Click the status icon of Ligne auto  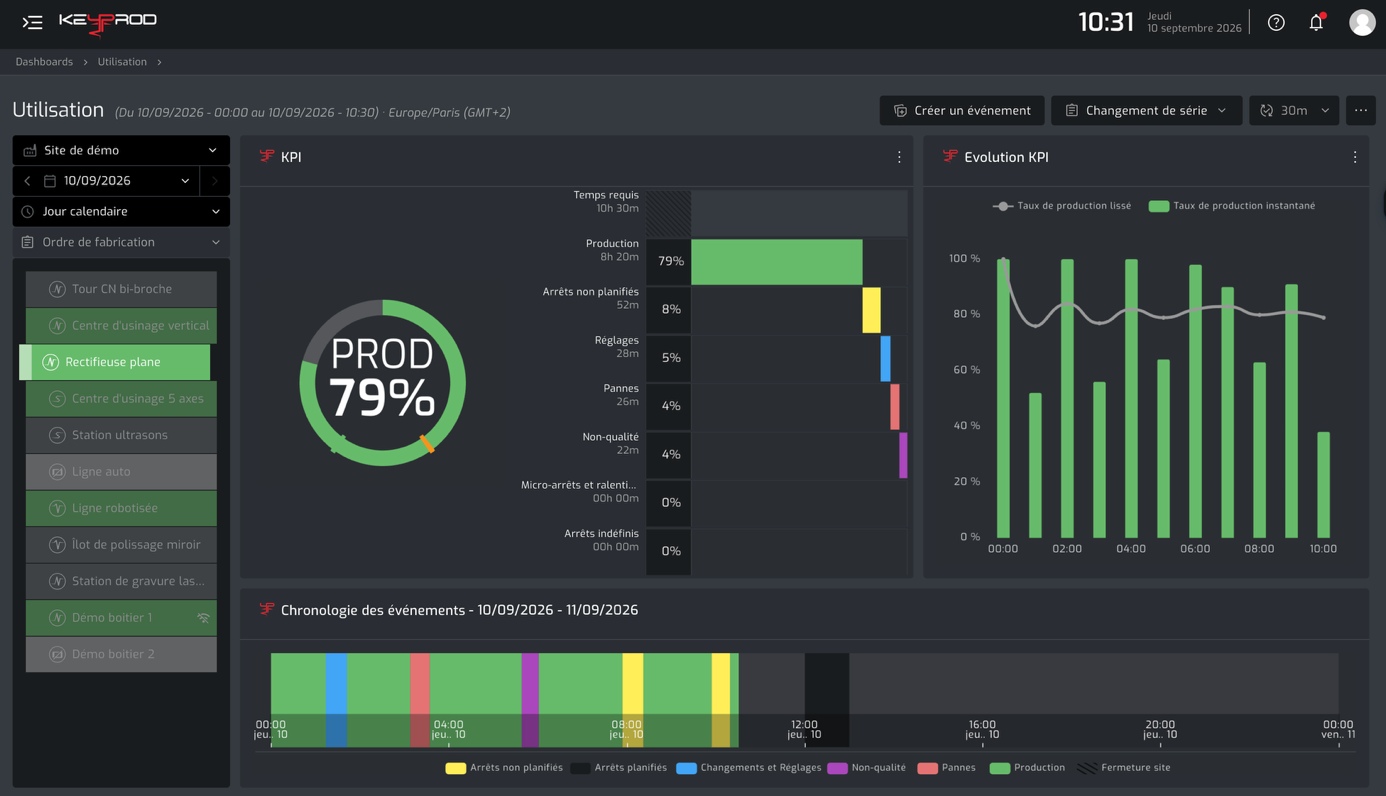(x=57, y=472)
